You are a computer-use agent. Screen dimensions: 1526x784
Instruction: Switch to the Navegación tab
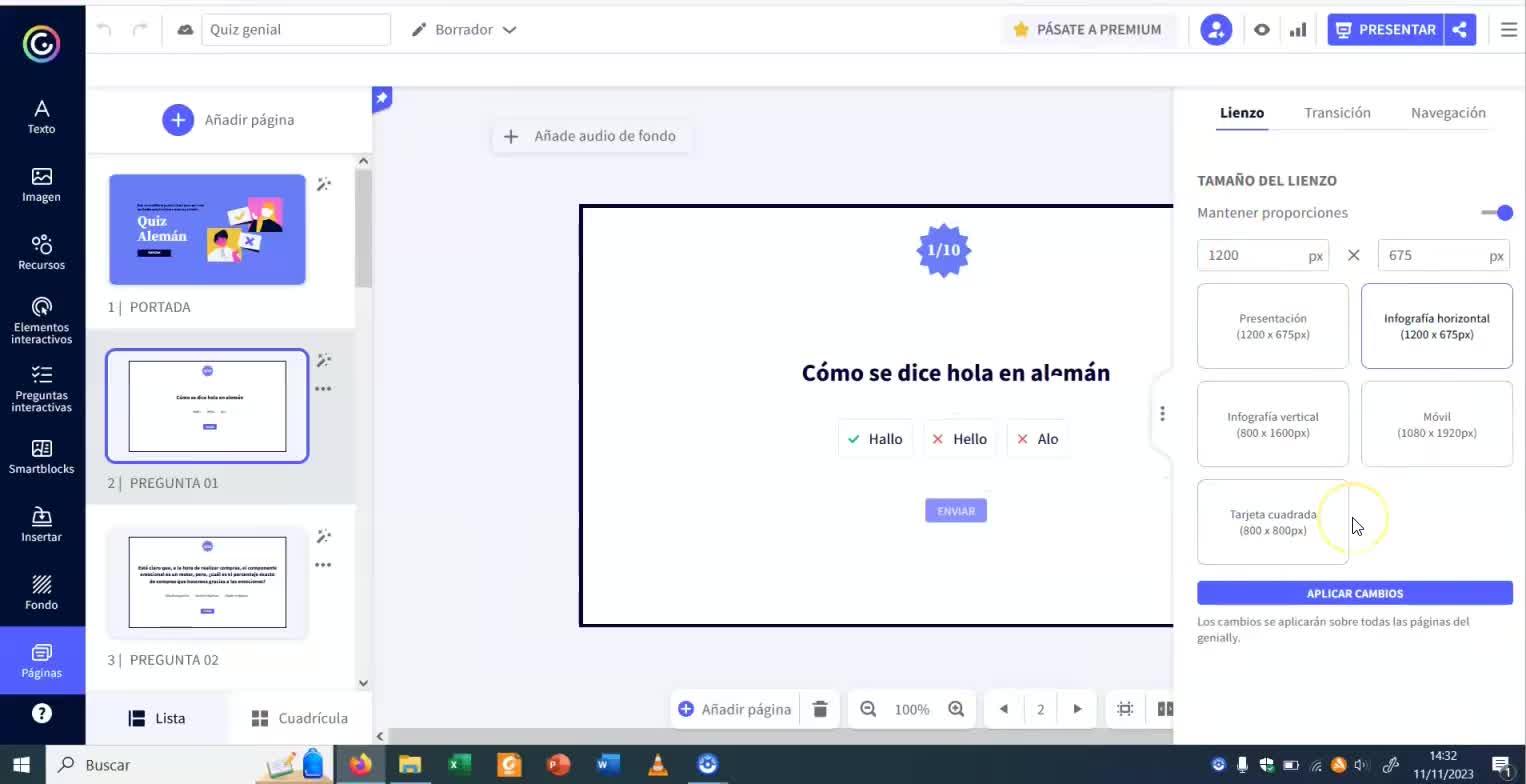point(1448,113)
